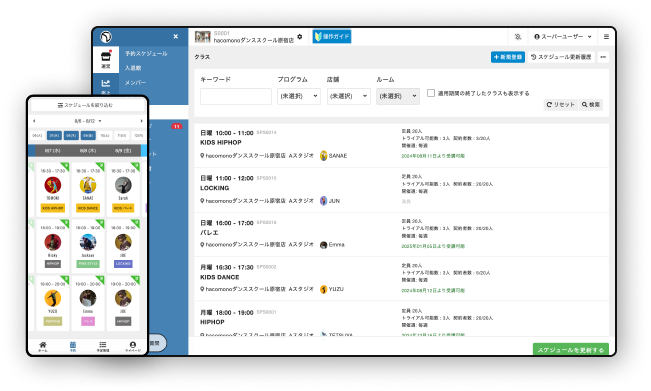Go to previous week on phone
Screen dimensions: 651x391
pos(34,121)
